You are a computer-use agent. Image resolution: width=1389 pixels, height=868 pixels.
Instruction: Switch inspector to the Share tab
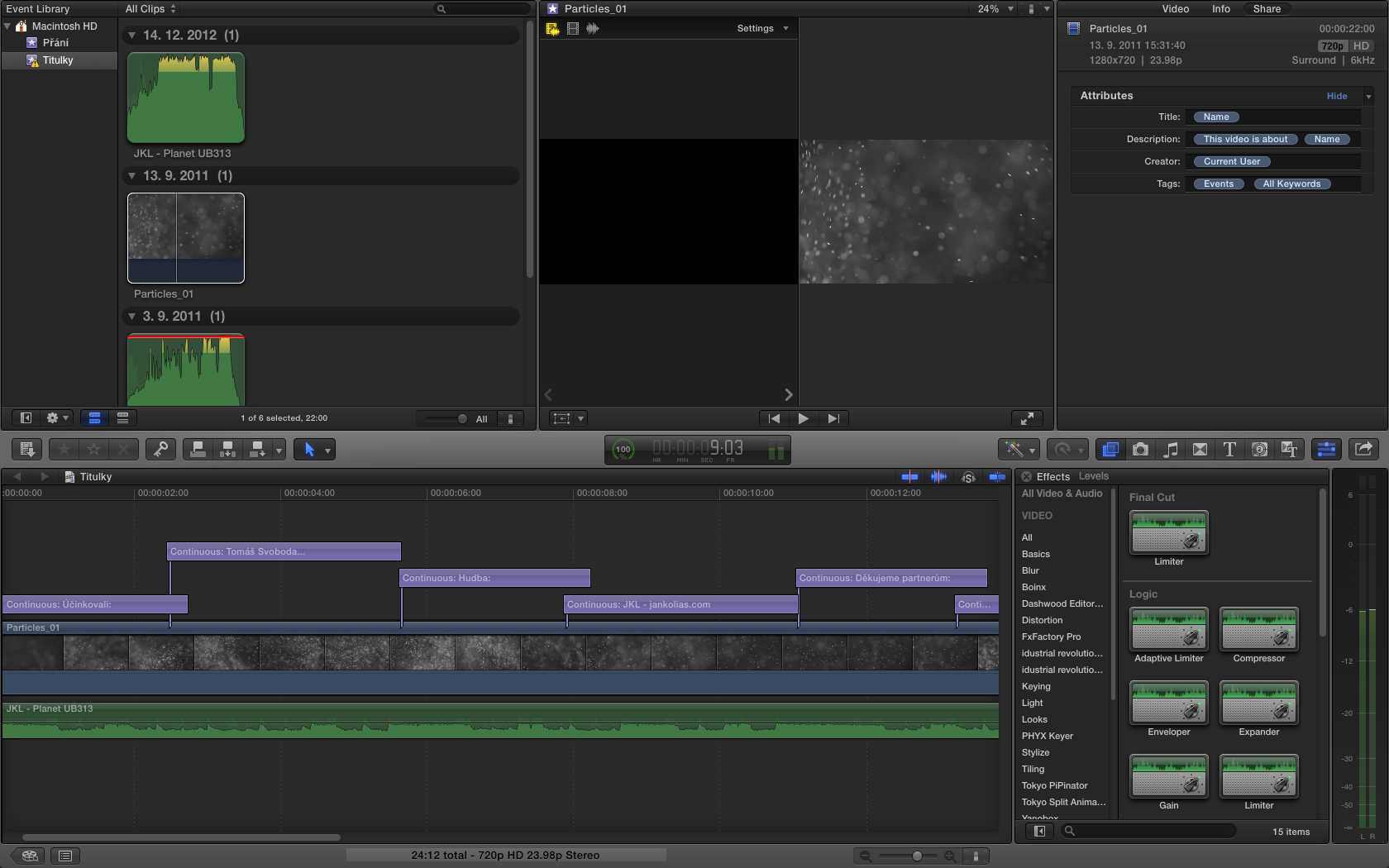(x=1267, y=8)
